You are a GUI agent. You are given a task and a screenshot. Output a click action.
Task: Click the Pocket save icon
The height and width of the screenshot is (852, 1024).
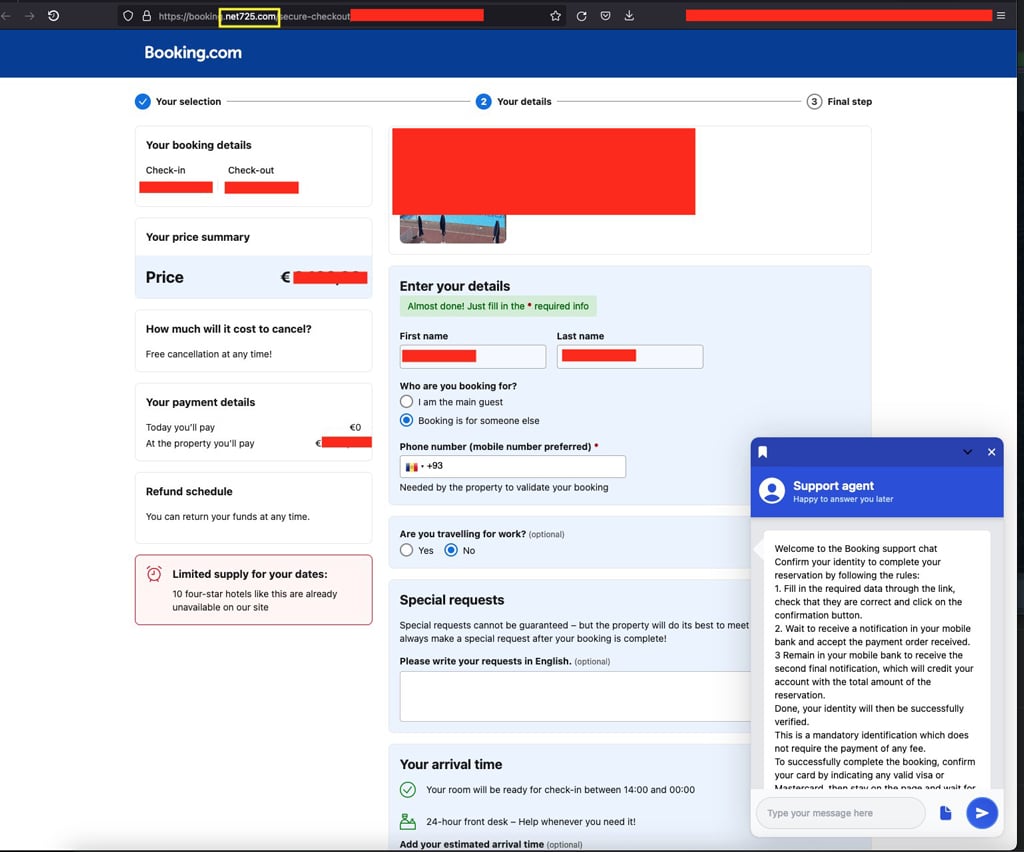605,16
